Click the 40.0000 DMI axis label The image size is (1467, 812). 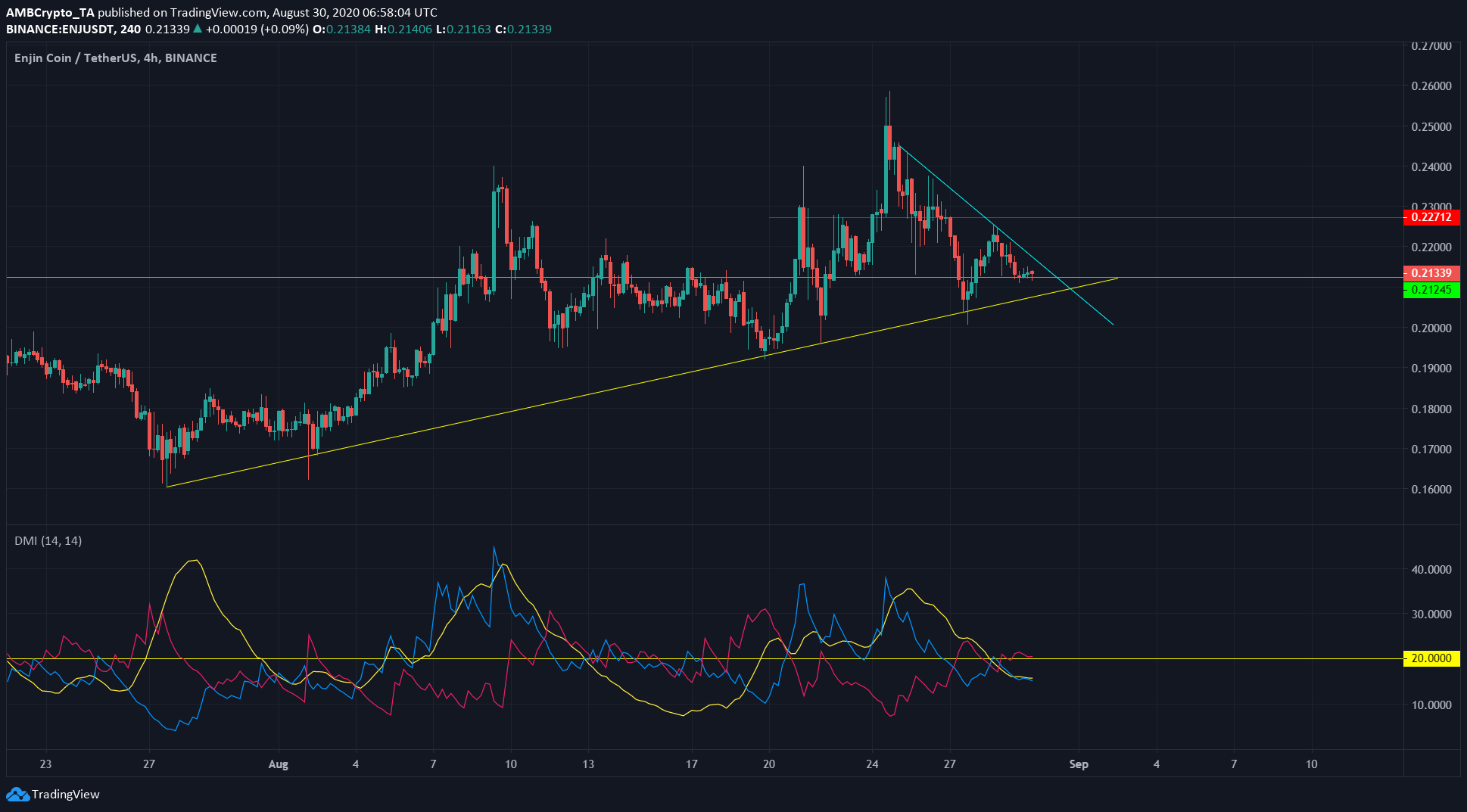pos(1431,570)
